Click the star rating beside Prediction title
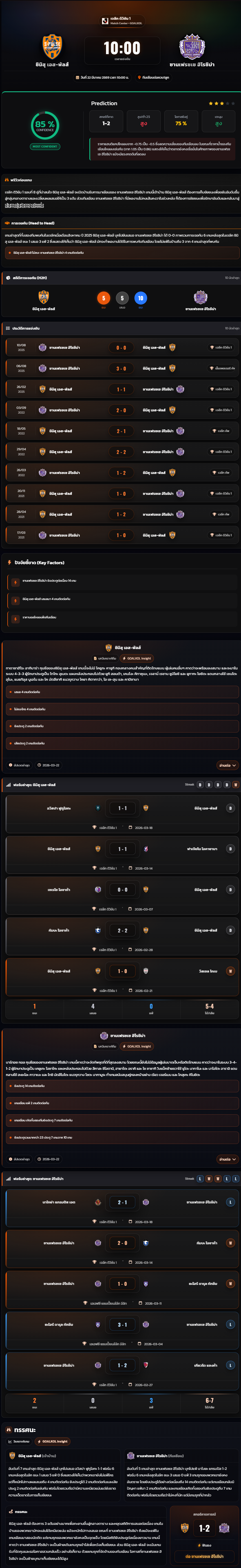241x1568 pixels. [222, 103]
